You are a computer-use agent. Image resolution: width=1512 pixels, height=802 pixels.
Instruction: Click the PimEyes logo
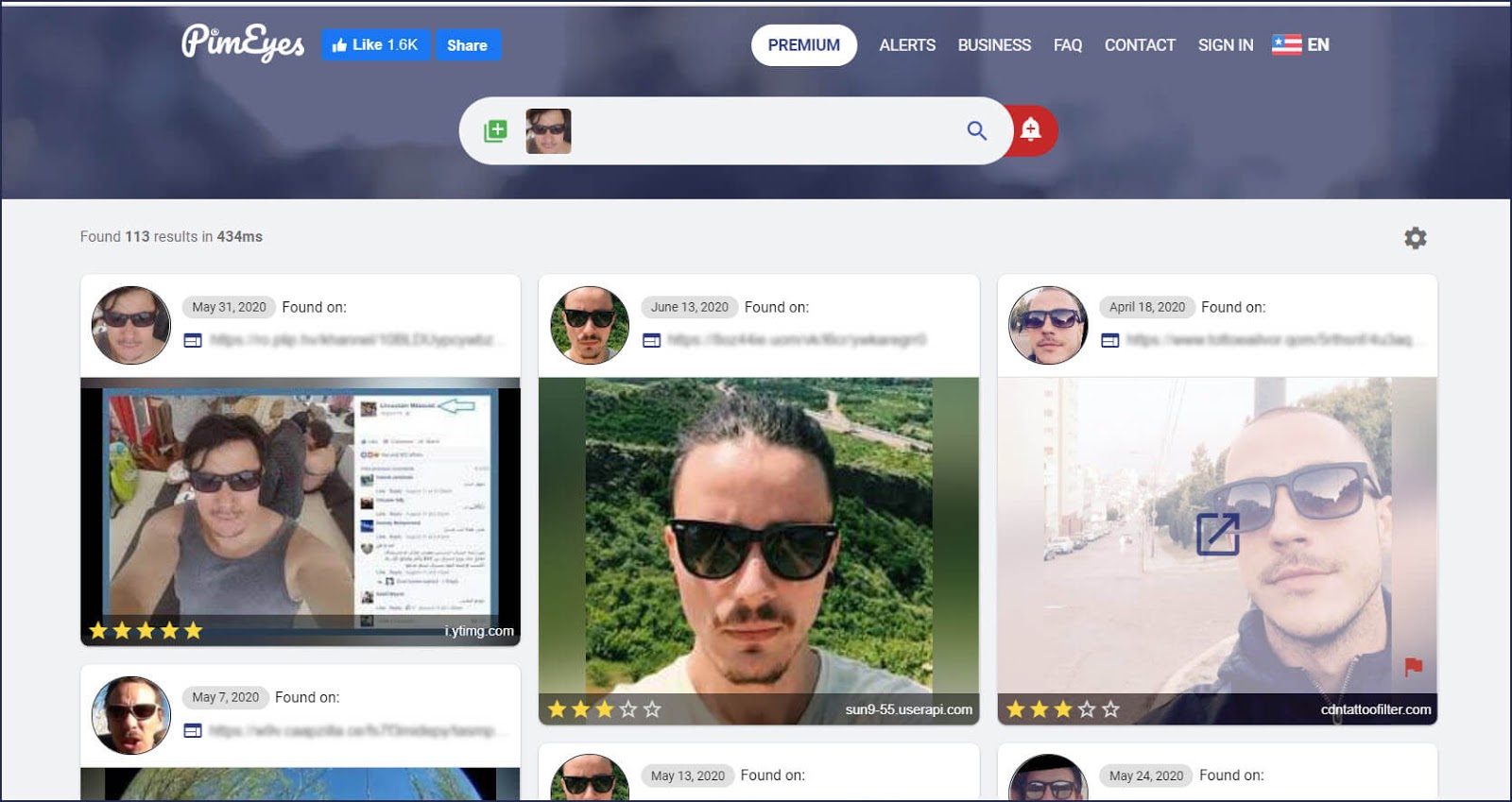tap(243, 43)
